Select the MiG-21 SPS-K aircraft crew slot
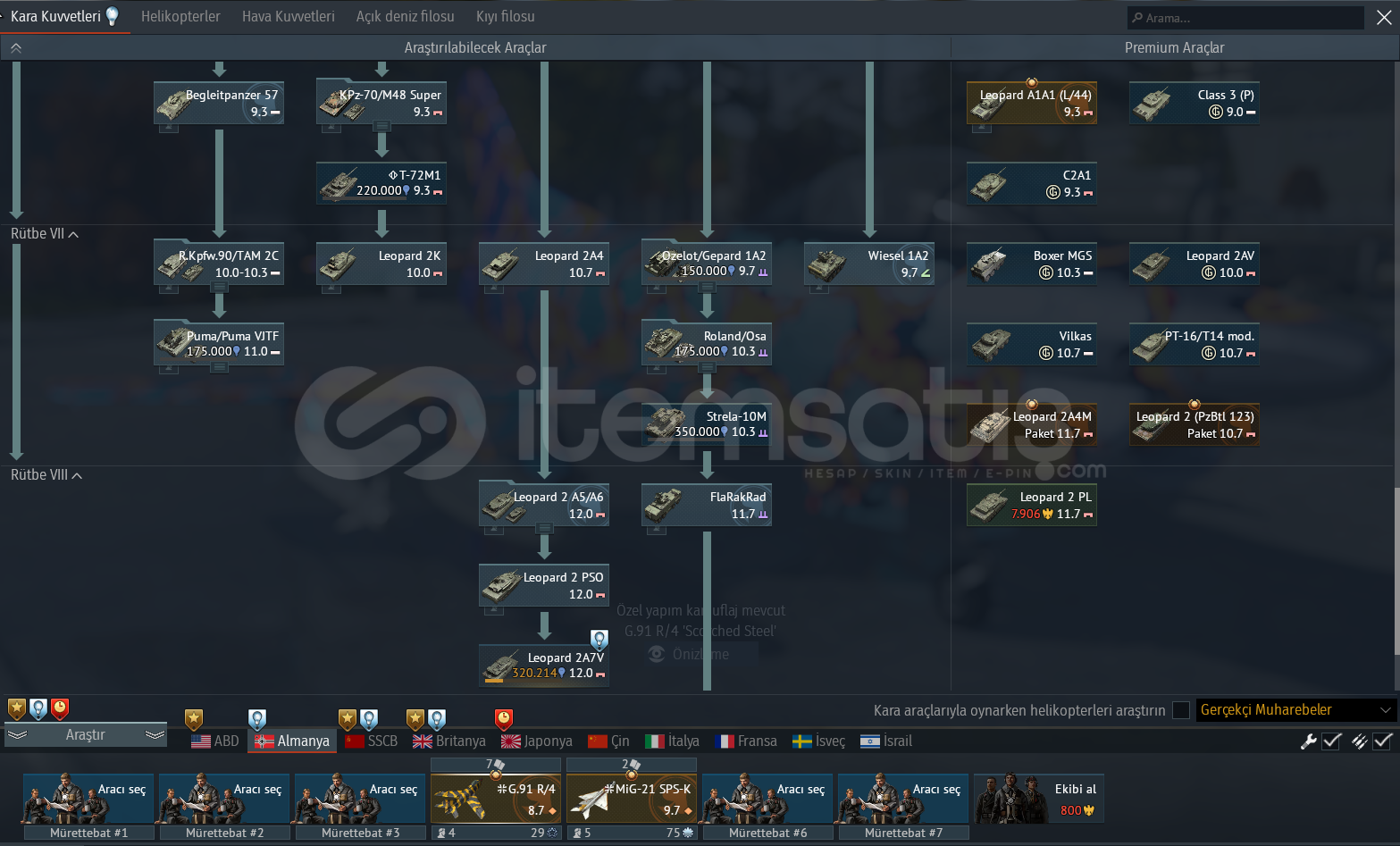 tap(632, 799)
